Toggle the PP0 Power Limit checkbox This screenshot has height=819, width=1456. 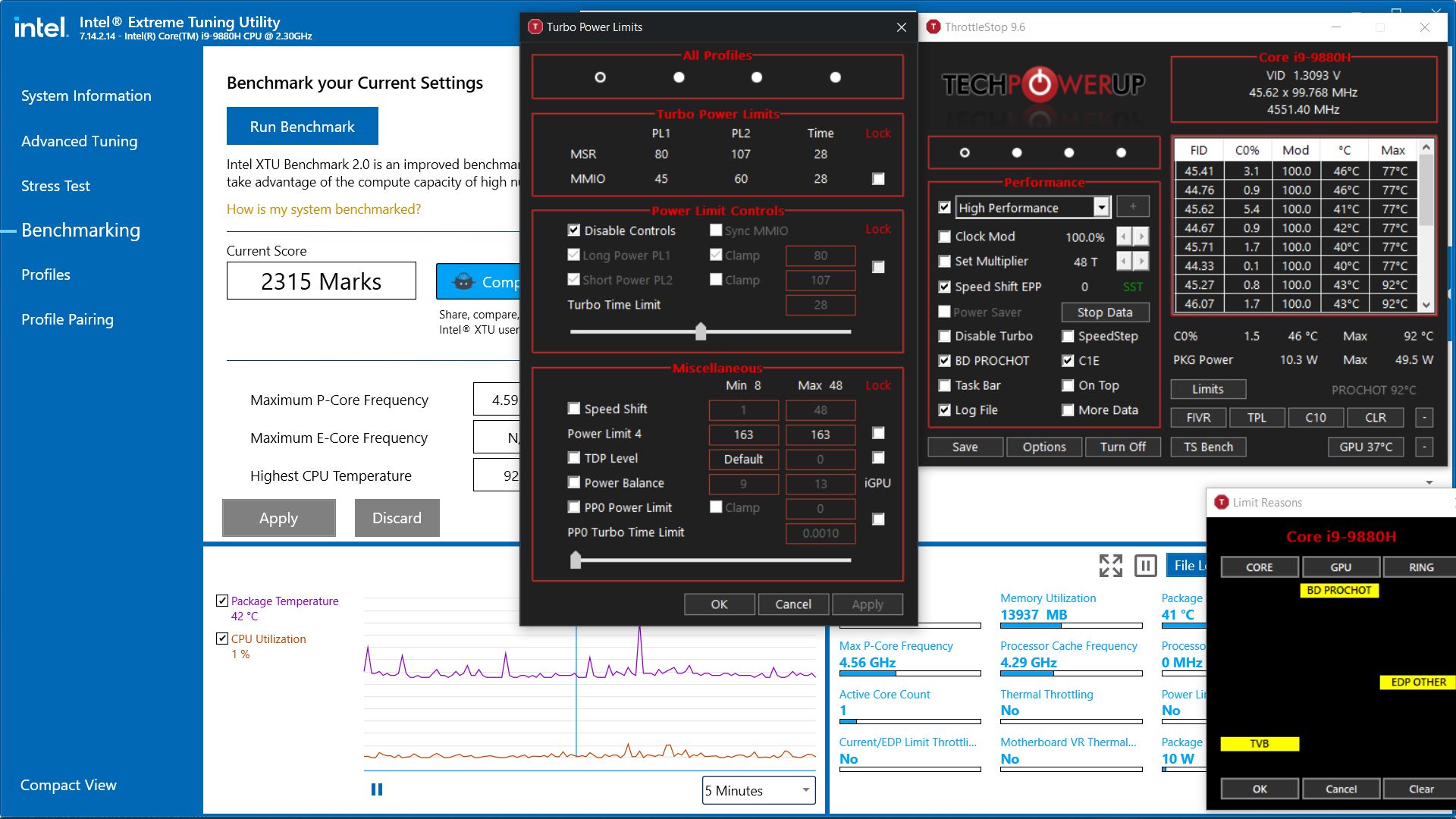click(x=574, y=507)
